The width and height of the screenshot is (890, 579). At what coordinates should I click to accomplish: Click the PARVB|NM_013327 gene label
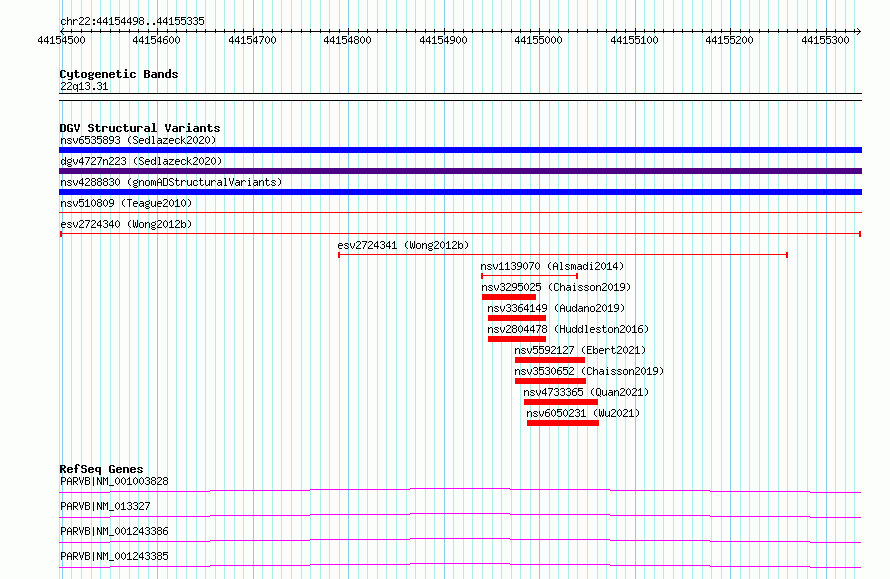coord(105,506)
